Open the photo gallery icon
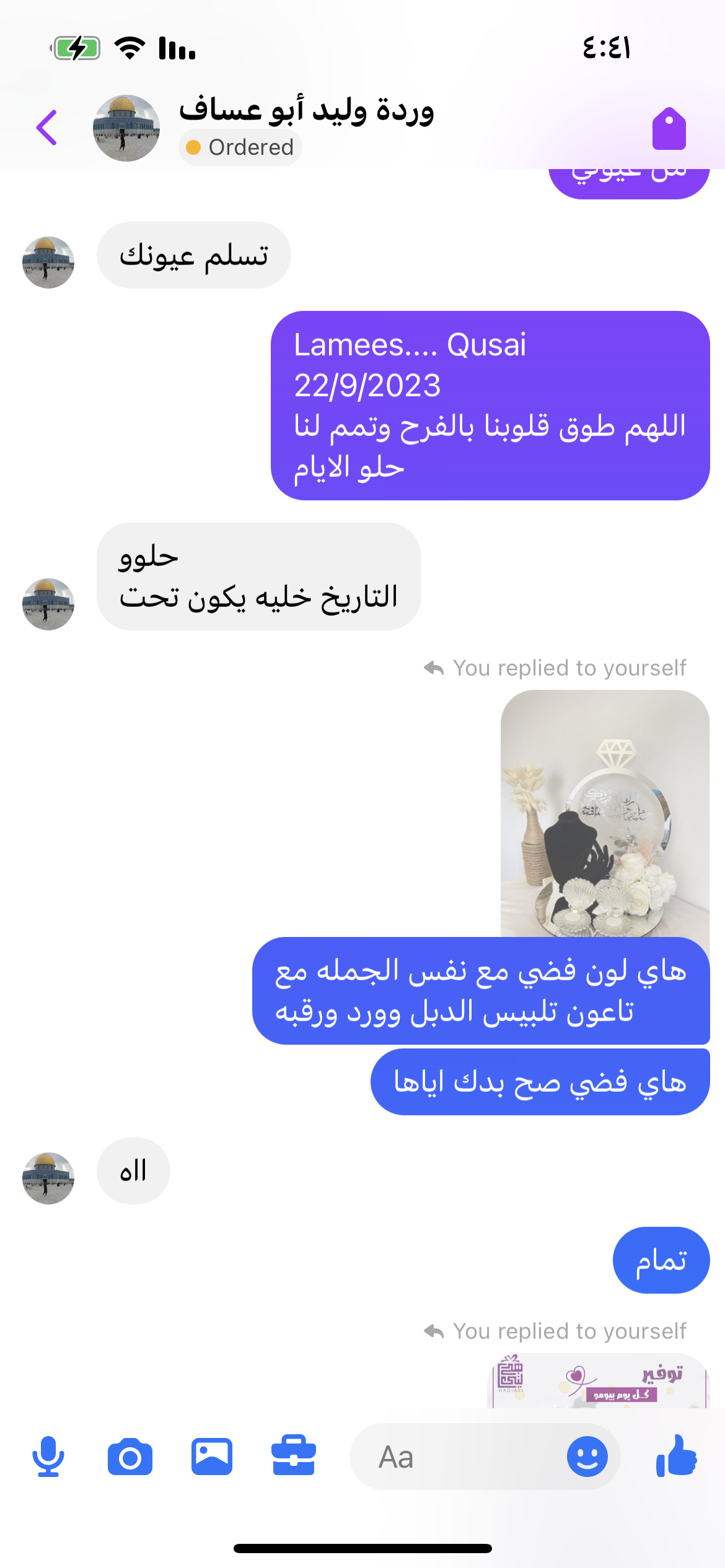This screenshot has width=725, height=1568. (212, 1457)
